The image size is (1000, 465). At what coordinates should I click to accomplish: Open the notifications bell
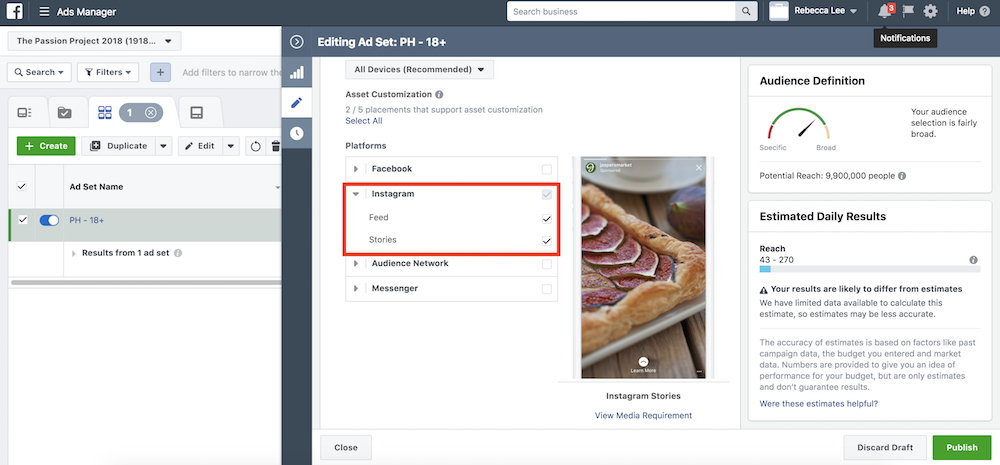tap(885, 11)
